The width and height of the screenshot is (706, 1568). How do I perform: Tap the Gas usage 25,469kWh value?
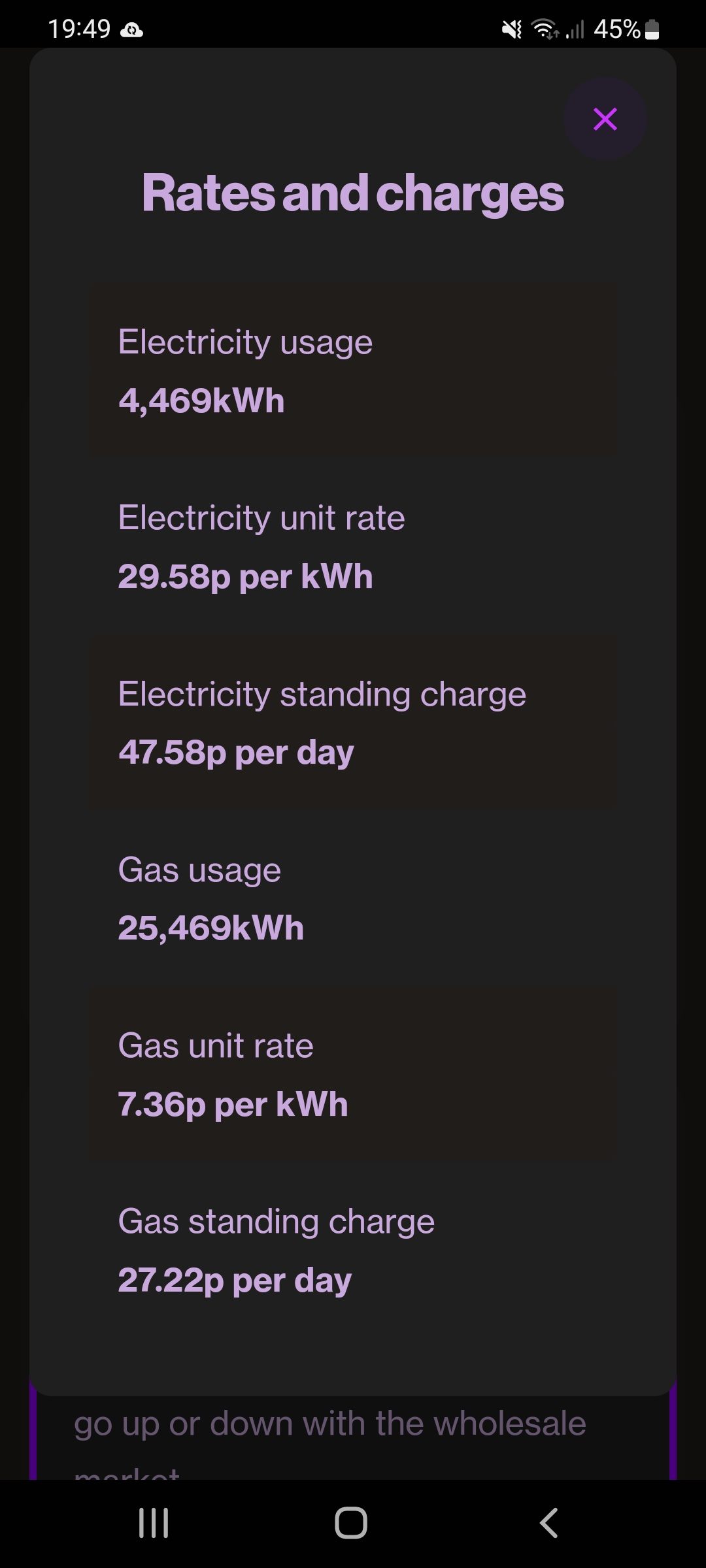tap(211, 928)
